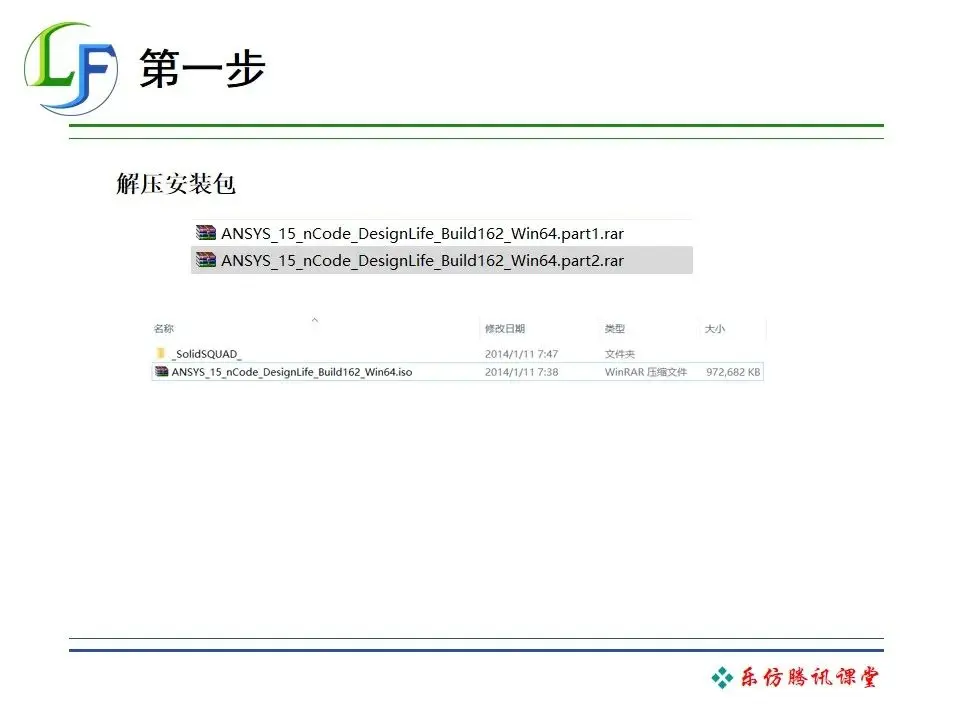Click the 文件夹 type cell
The height and width of the screenshot is (720, 960).
point(620,354)
